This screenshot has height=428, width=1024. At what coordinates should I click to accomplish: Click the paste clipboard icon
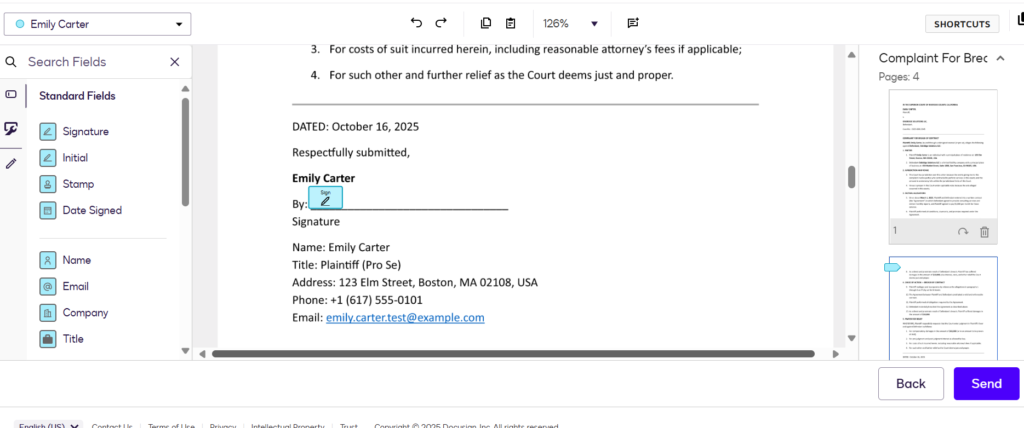click(511, 23)
